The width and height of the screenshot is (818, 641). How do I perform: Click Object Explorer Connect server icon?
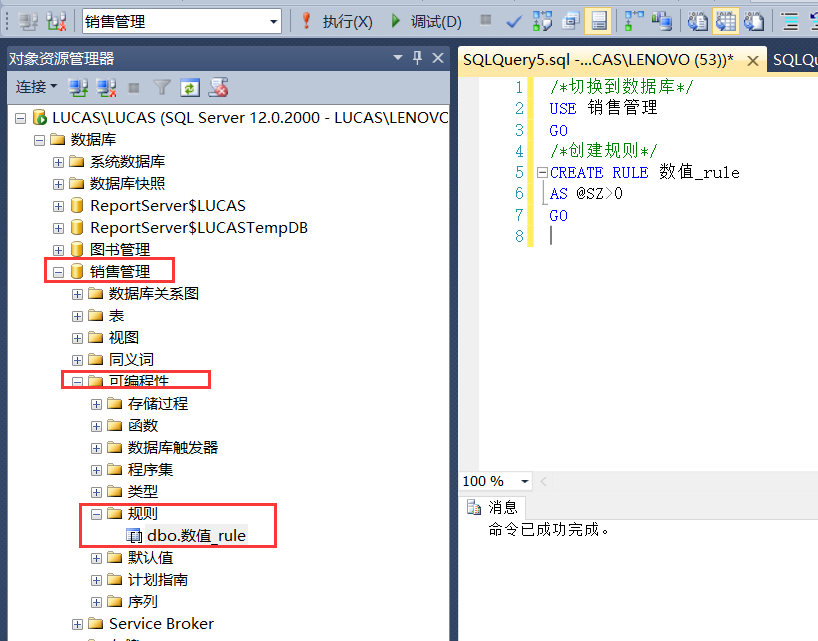(78, 88)
